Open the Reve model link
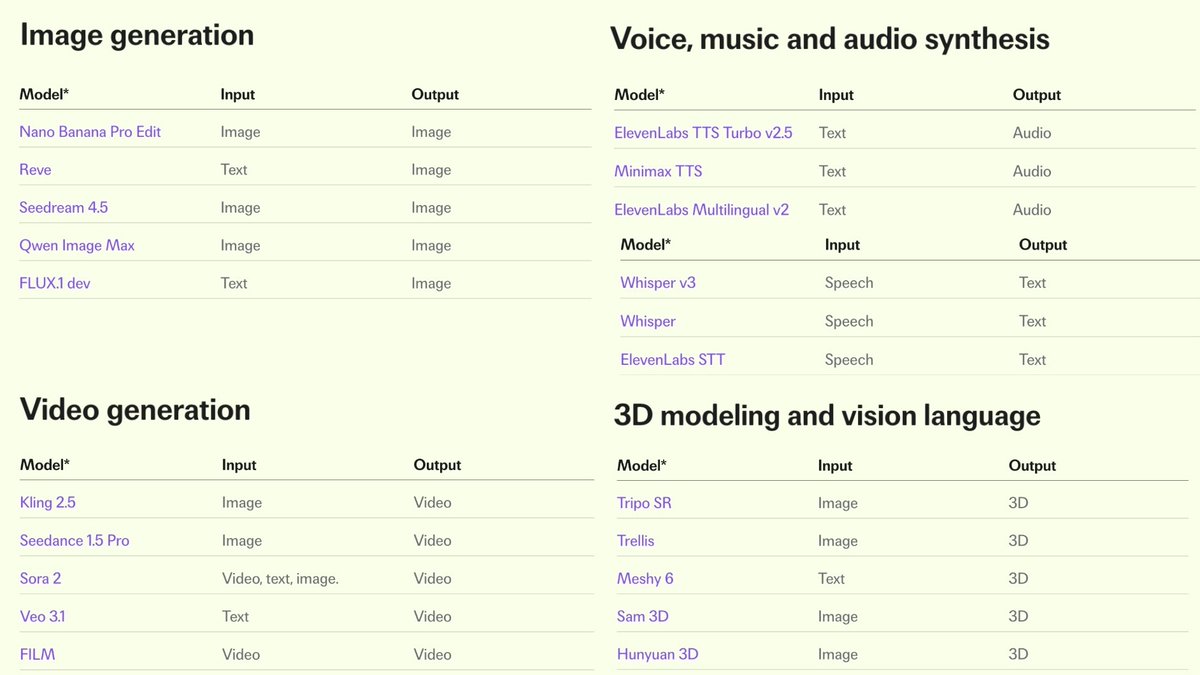This screenshot has width=1200, height=675. [35, 170]
